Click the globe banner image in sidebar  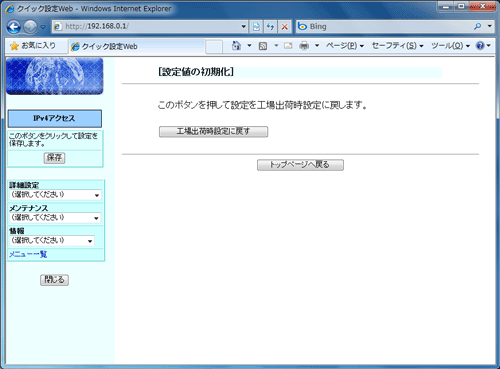(x=55, y=76)
